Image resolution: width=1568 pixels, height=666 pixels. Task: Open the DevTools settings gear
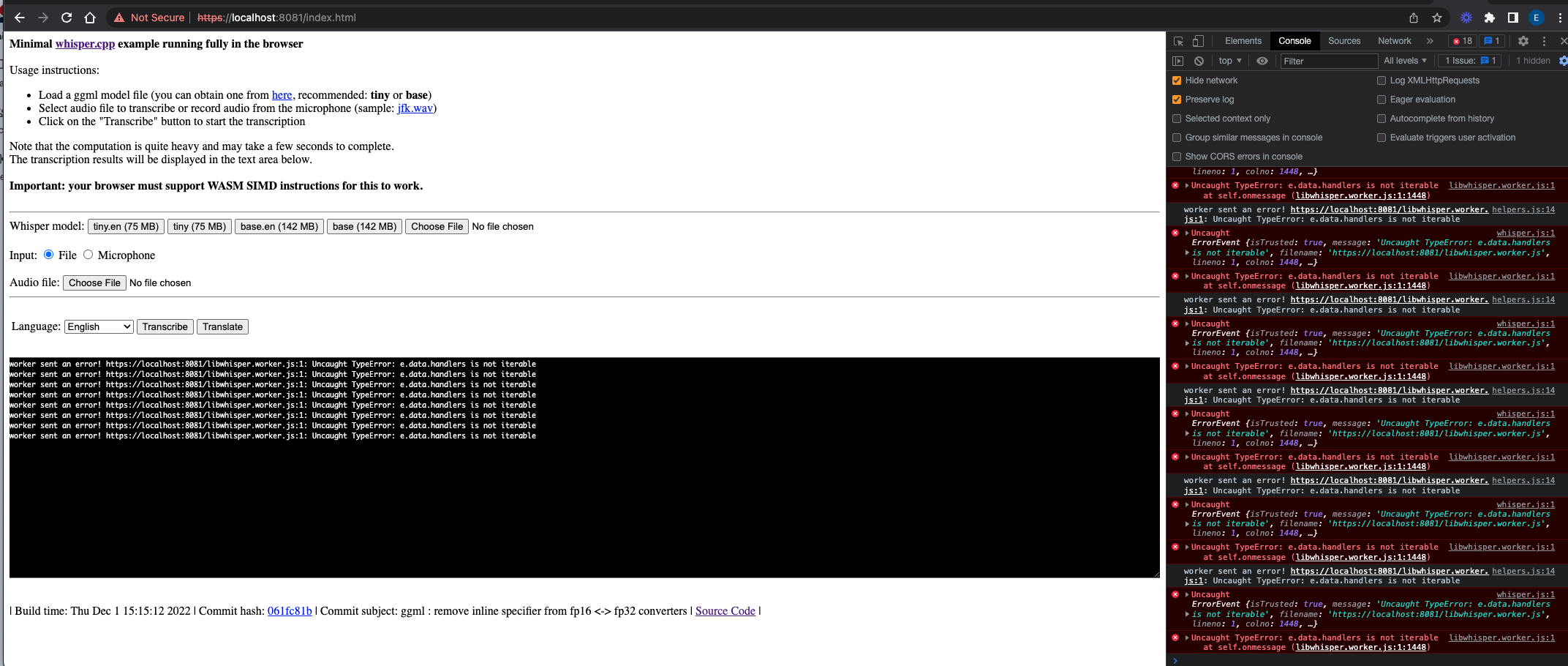point(1523,41)
